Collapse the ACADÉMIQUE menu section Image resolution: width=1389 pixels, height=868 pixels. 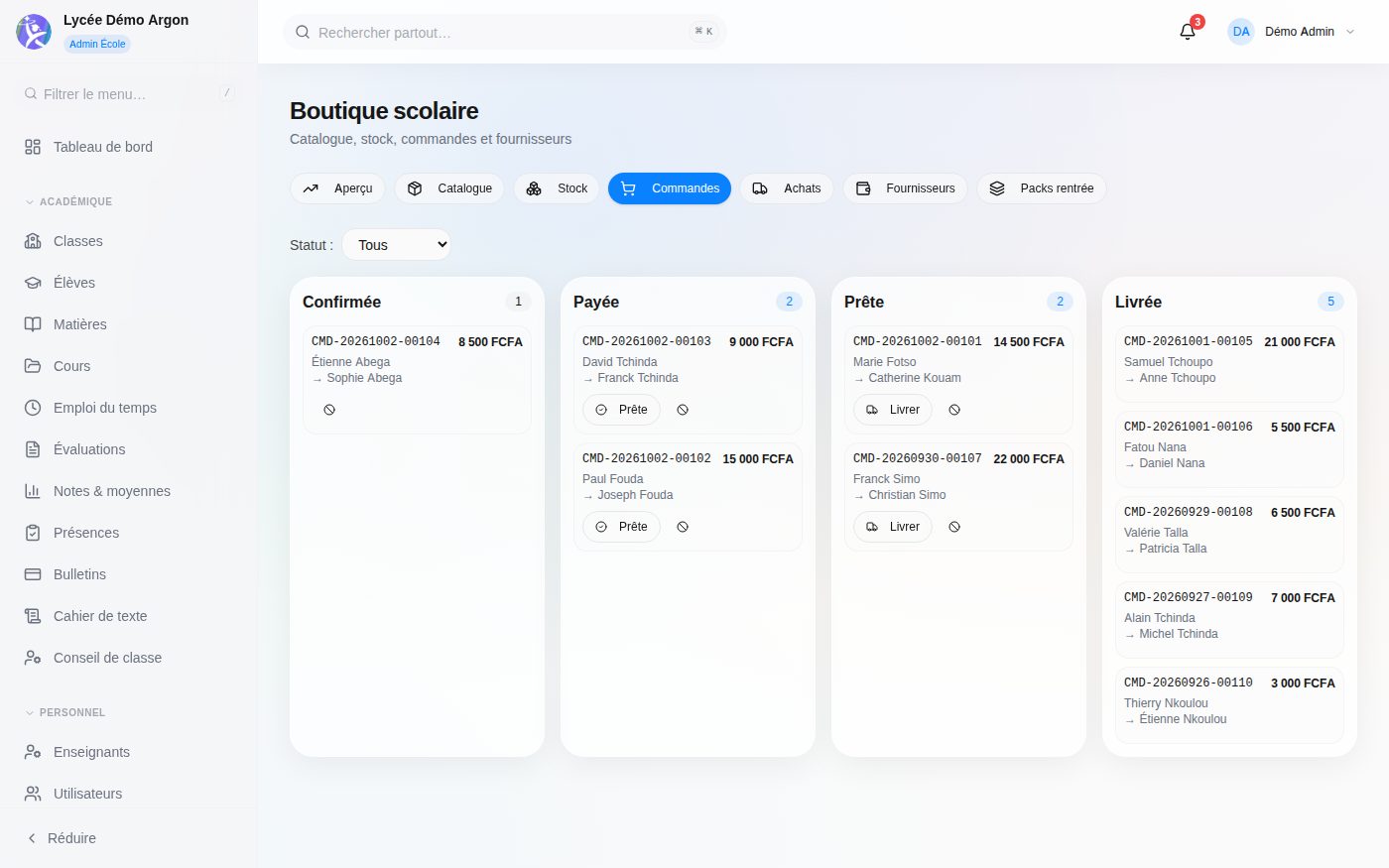68,201
